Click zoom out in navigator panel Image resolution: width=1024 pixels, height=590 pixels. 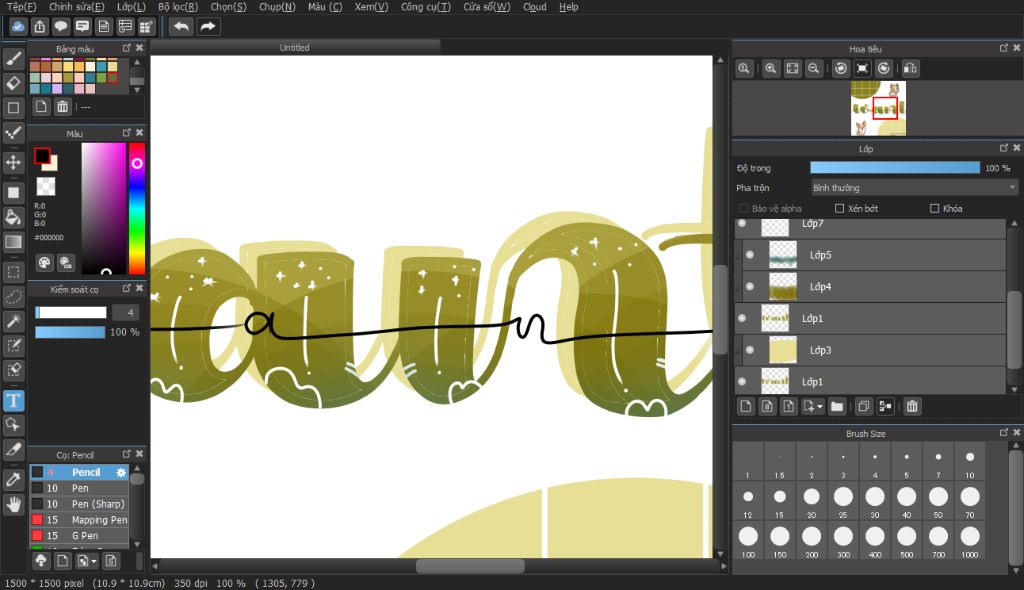pos(813,68)
